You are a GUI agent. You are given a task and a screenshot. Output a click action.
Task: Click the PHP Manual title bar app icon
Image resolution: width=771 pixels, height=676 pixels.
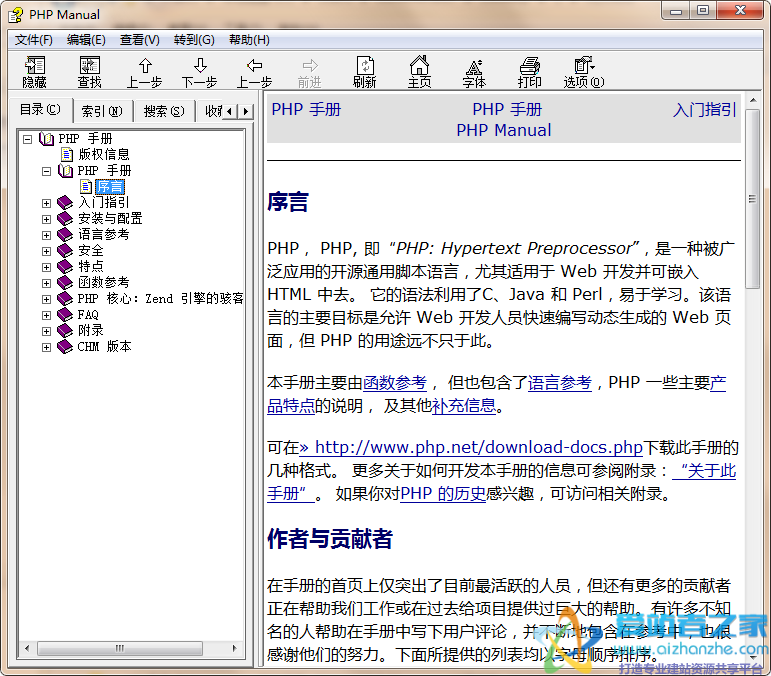pyautogui.click(x=15, y=15)
